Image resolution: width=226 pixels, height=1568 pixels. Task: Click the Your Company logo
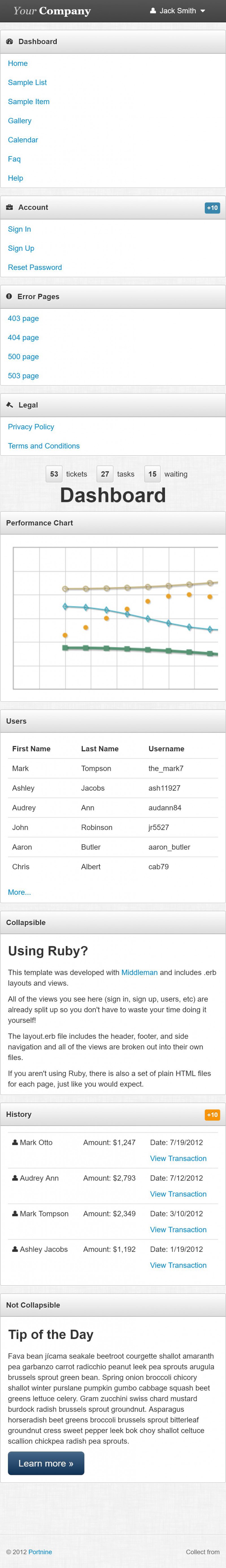(x=52, y=11)
